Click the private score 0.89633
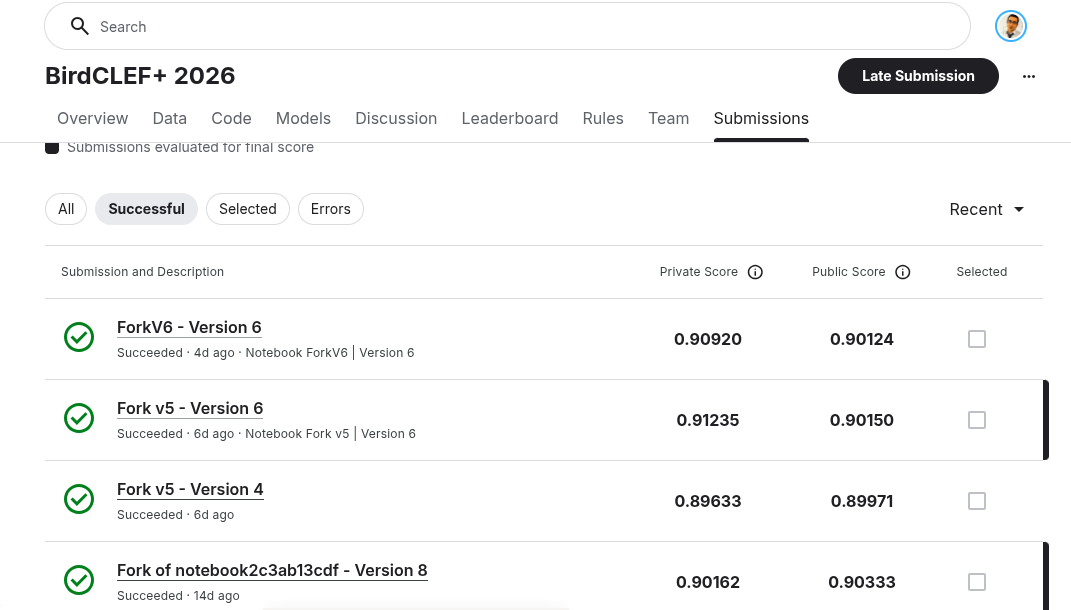Viewport: 1071px width, 610px height. [708, 501]
